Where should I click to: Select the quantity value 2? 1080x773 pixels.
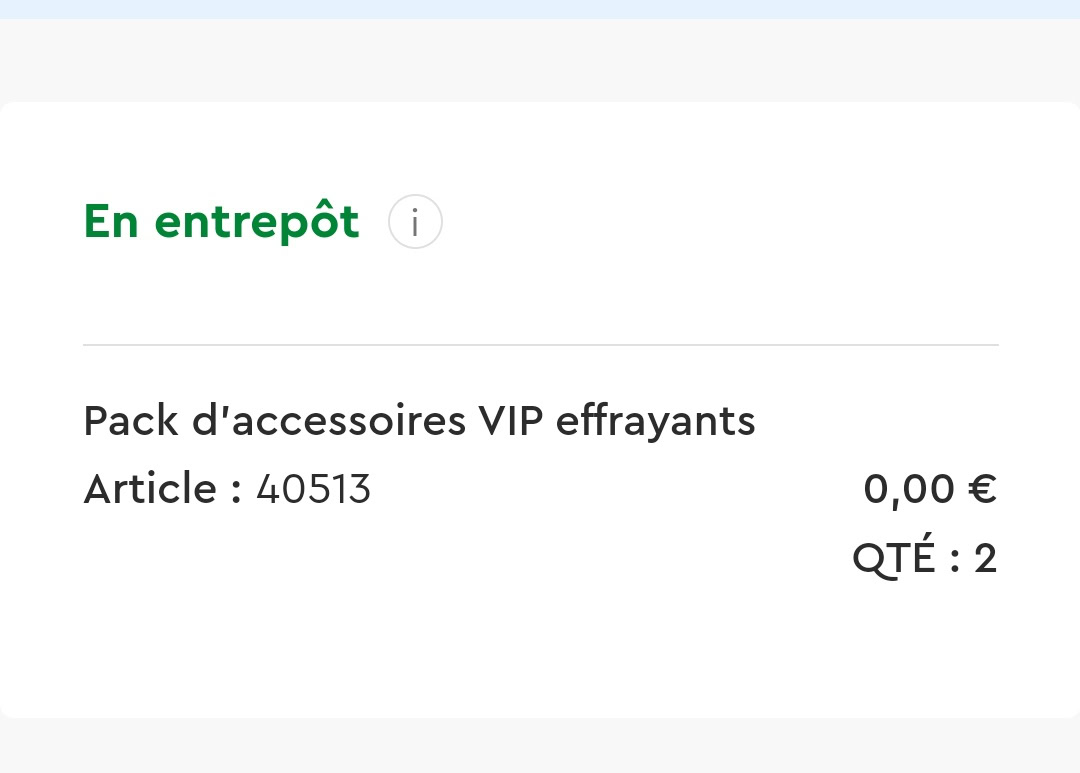click(x=985, y=558)
